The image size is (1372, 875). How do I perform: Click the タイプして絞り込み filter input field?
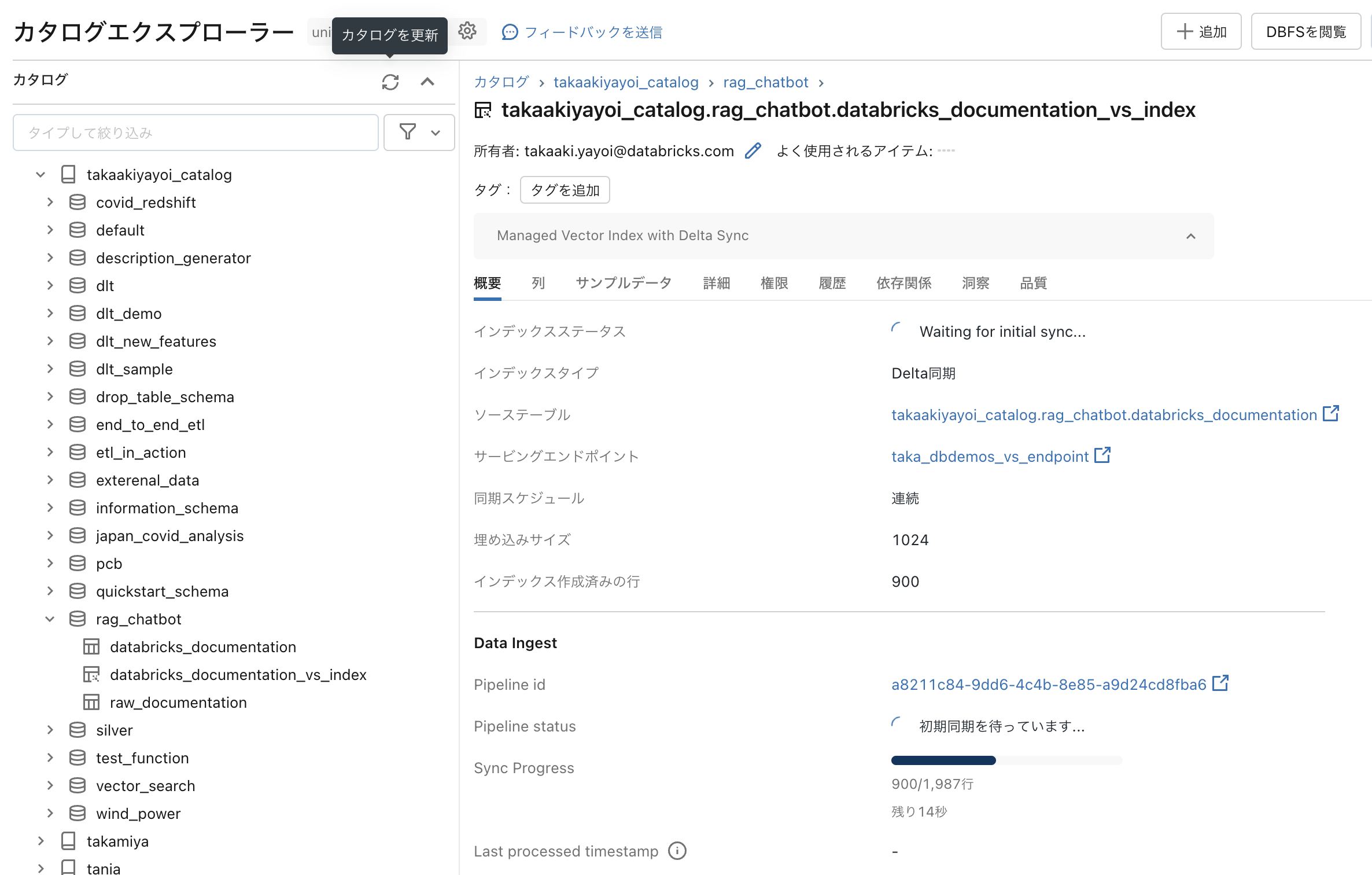(x=196, y=133)
